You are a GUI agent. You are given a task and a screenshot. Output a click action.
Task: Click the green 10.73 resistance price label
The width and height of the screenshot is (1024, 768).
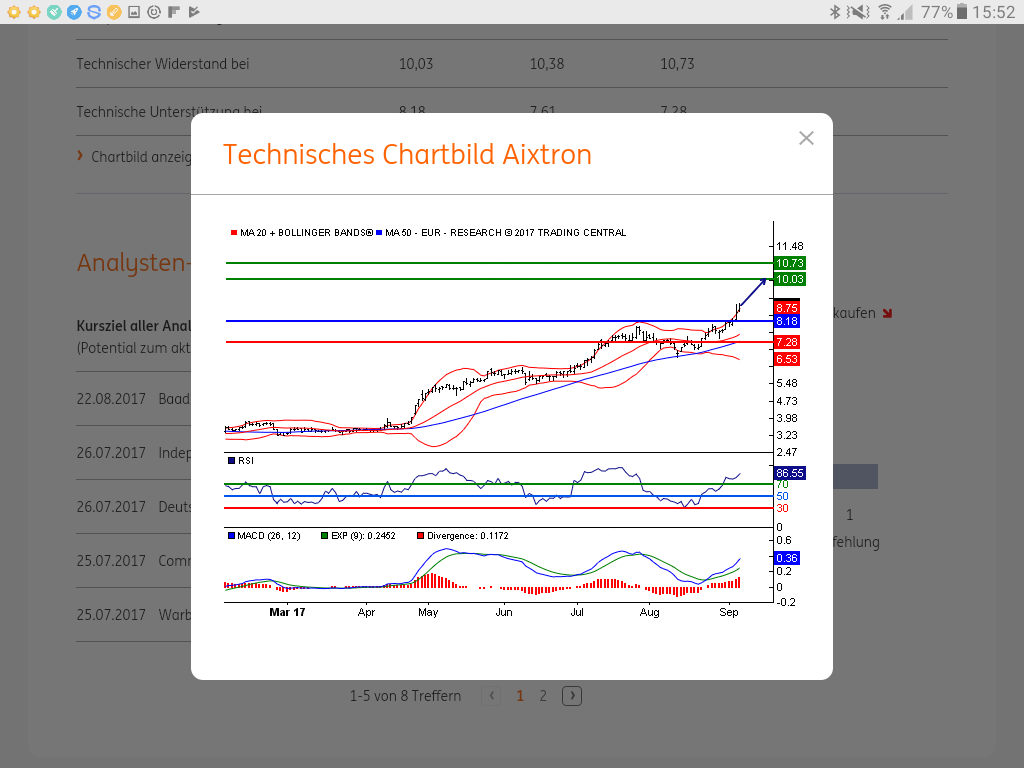(789, 263)
